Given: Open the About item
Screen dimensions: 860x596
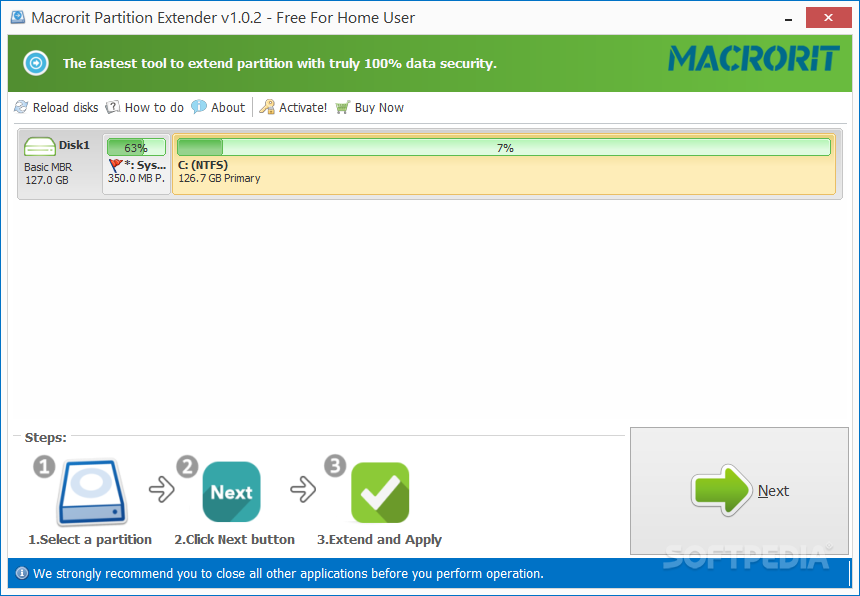Looking at the screenshot, I should [228, 107].
